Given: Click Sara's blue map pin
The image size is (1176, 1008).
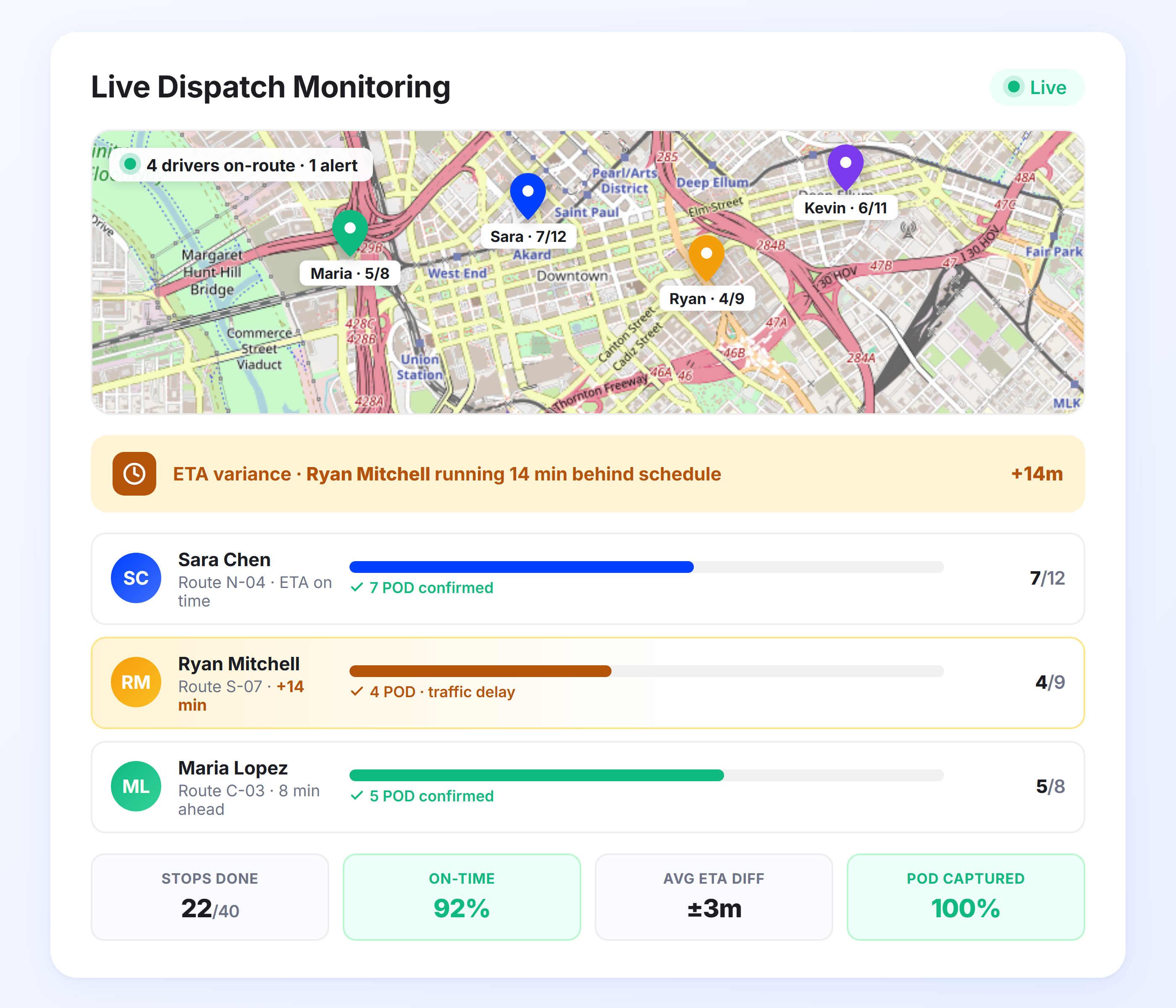Looking at the screenshot, I should click(x=528, y=197).
